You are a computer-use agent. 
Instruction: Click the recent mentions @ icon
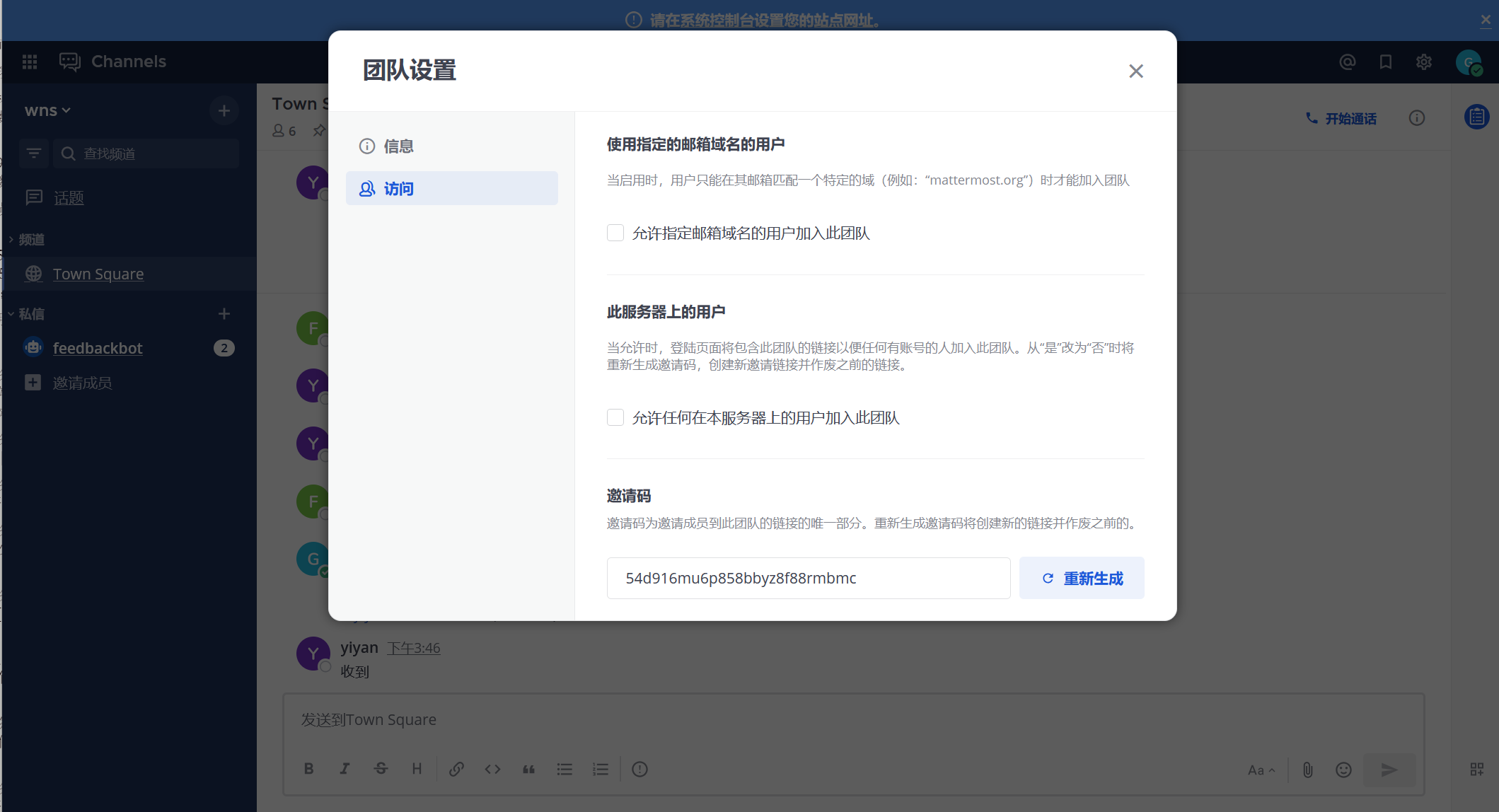point(1347,62)
